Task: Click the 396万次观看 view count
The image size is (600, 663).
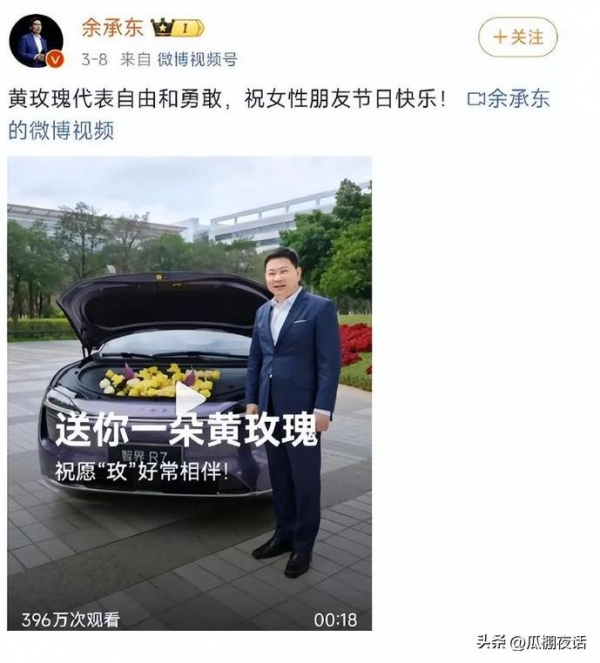Action: 71,620
